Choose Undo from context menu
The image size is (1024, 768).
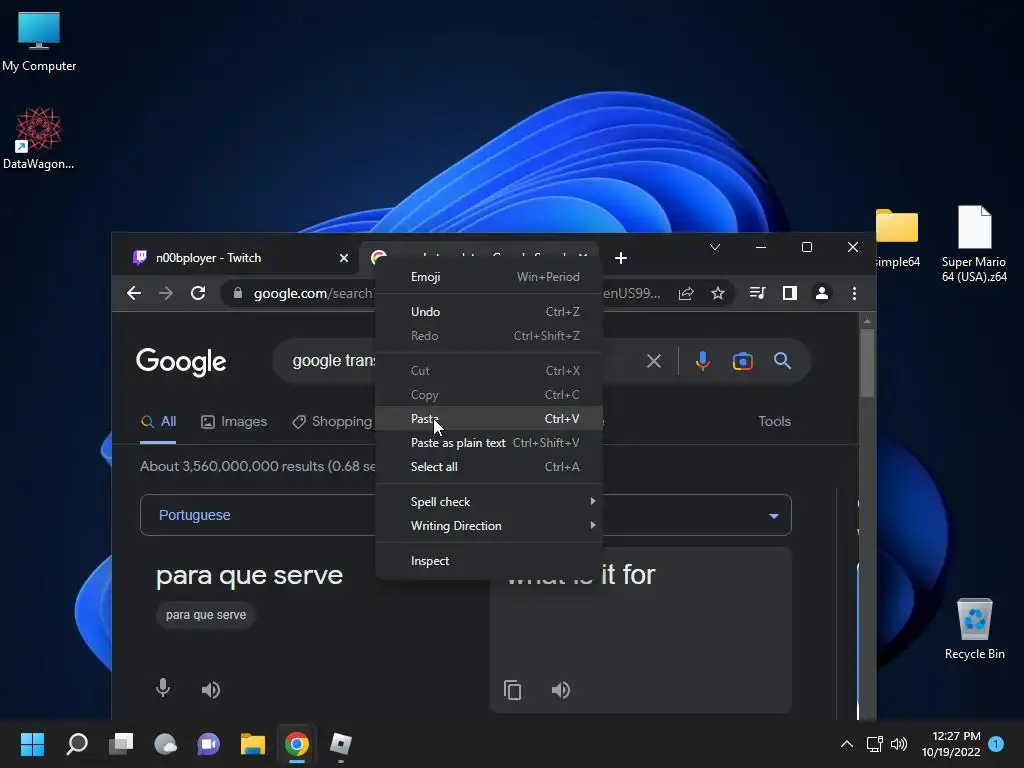click(489, 312)
